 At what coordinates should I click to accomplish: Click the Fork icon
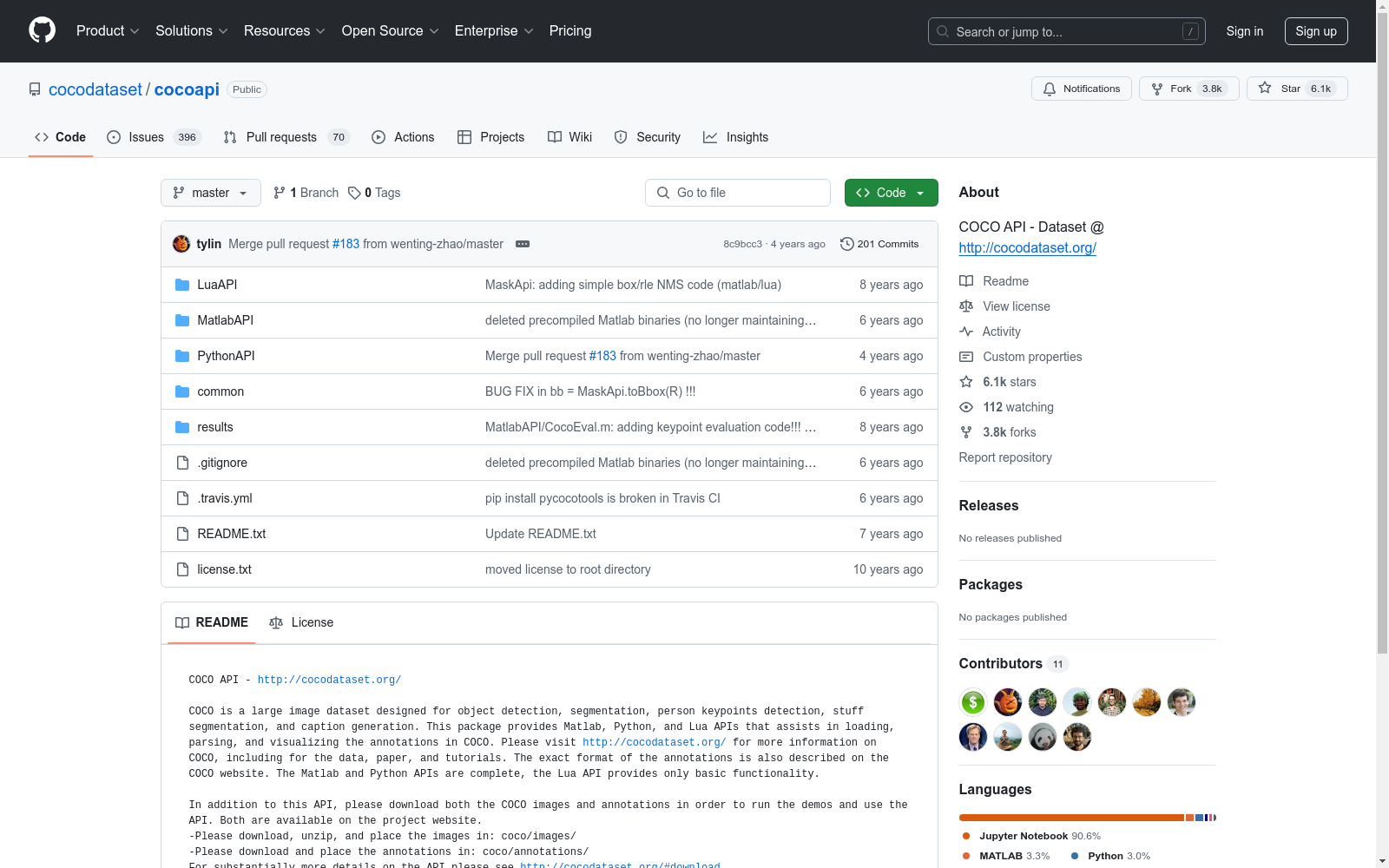pos(1157,89)
